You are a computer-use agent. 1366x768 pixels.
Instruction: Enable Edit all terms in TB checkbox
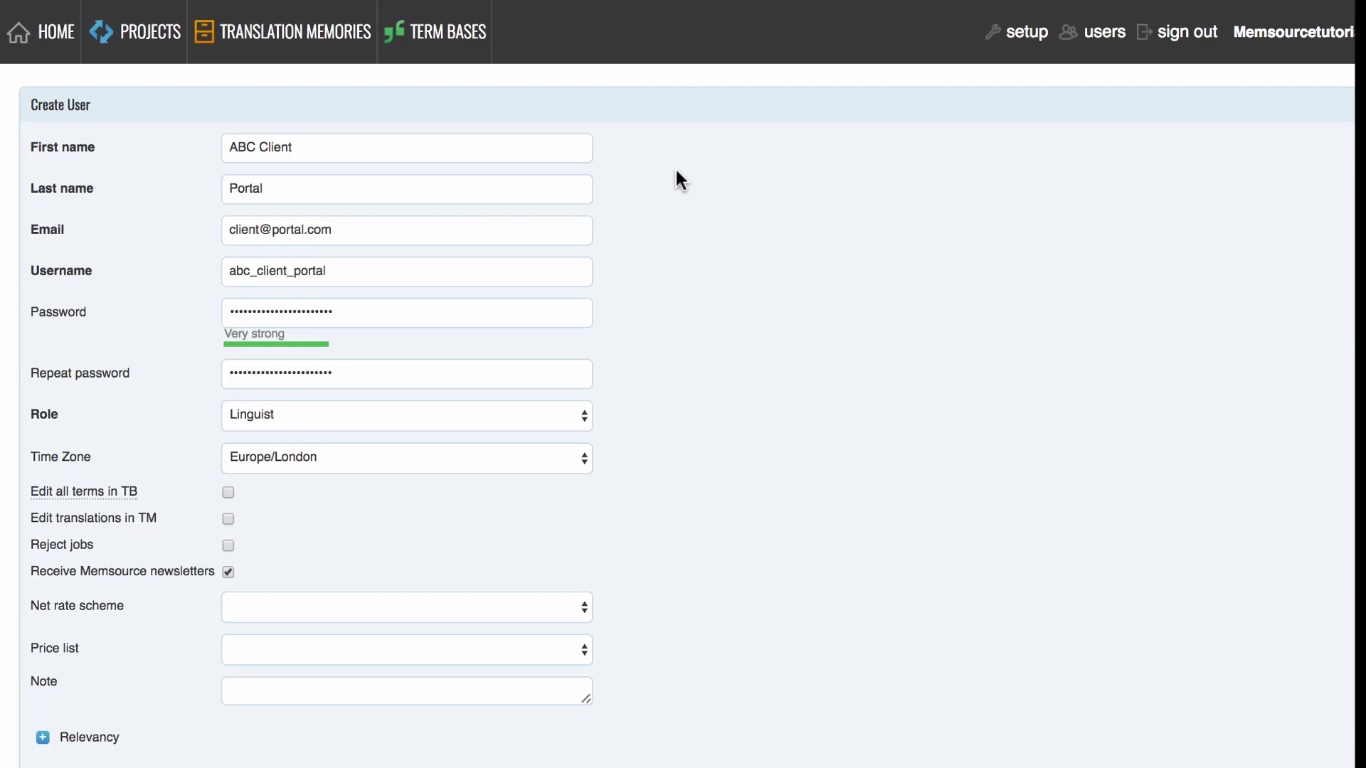point(228,492)
